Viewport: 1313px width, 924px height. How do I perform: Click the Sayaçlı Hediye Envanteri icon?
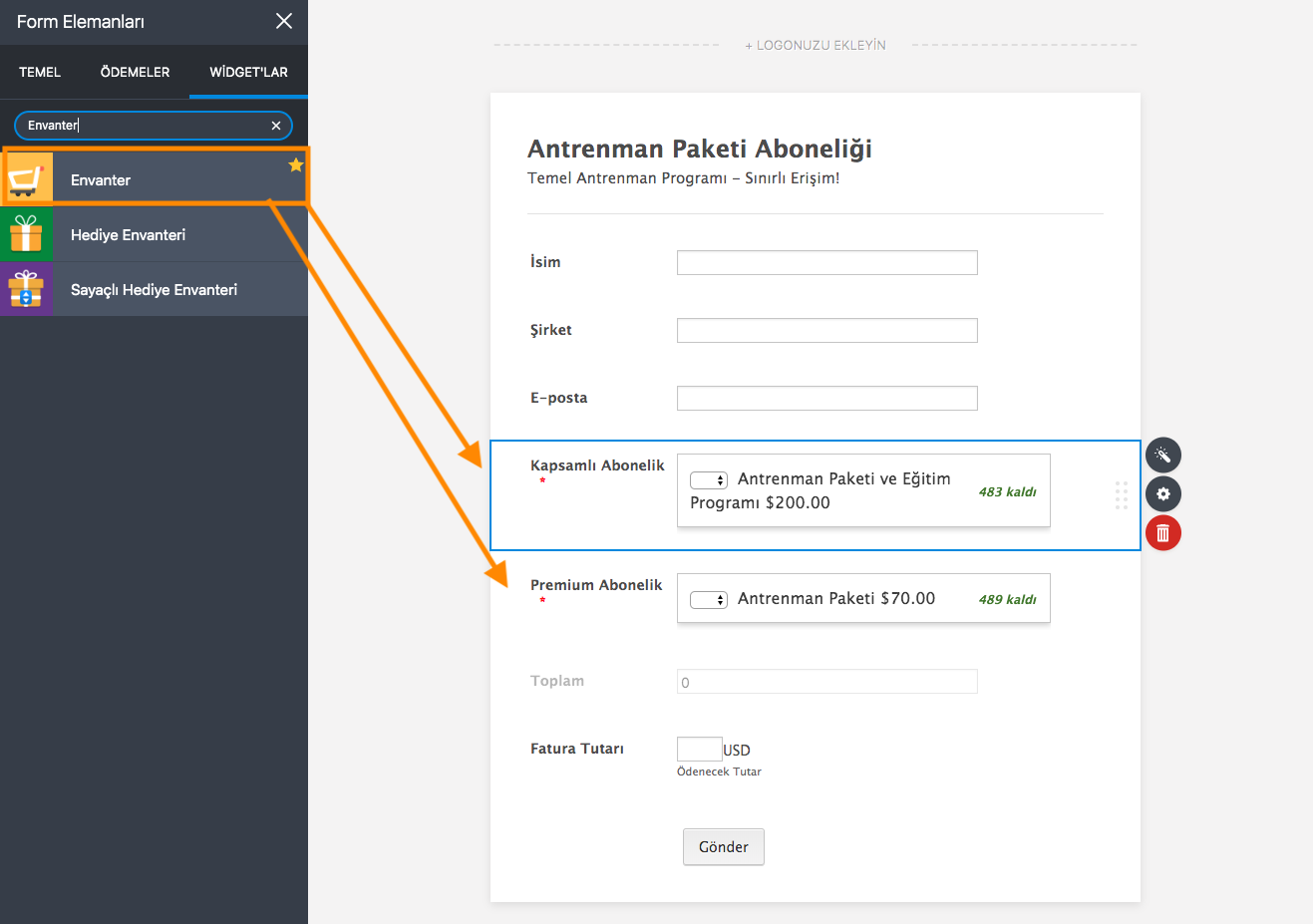point(27,290)
